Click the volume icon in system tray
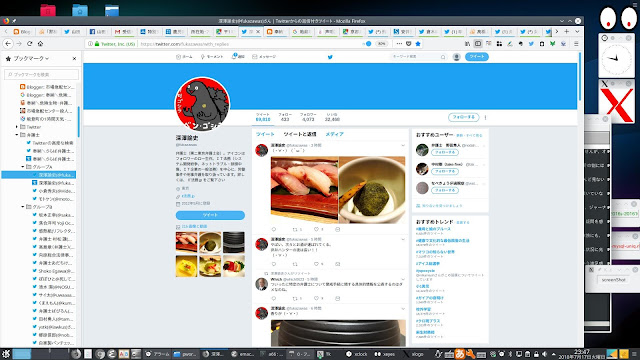The image size is (640, 360). (544, 354)
